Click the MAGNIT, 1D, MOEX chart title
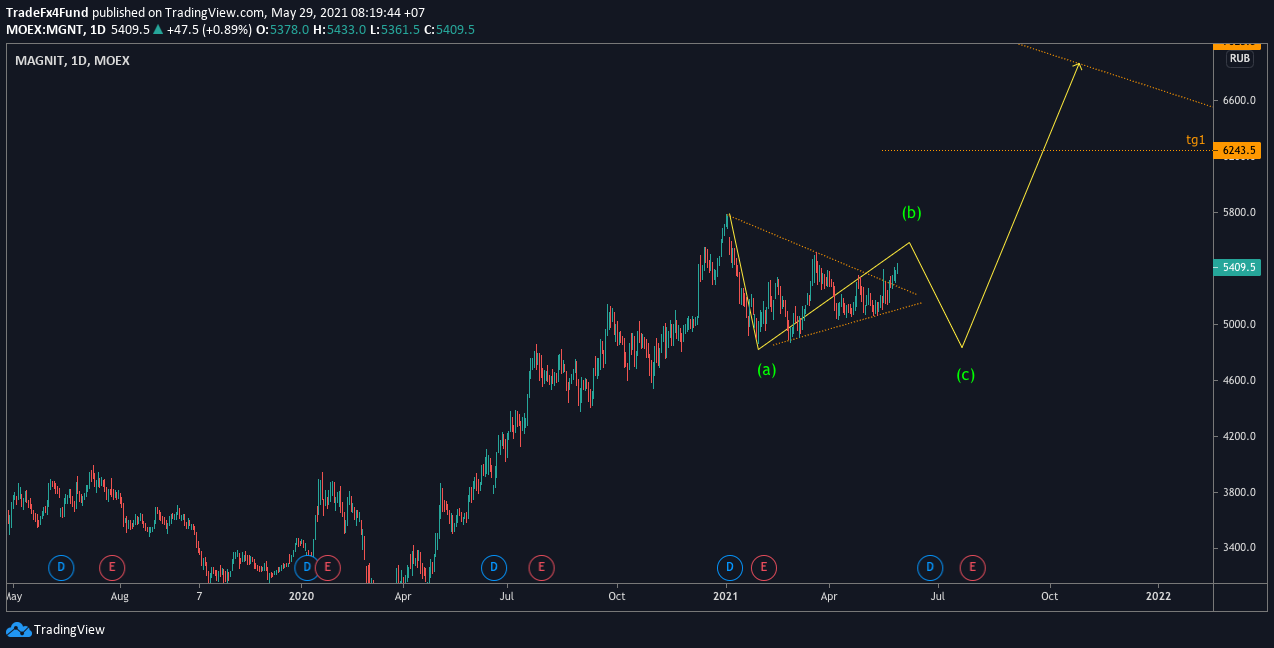This screenshot has width=1274, height=648. click(x=72, y=60)
